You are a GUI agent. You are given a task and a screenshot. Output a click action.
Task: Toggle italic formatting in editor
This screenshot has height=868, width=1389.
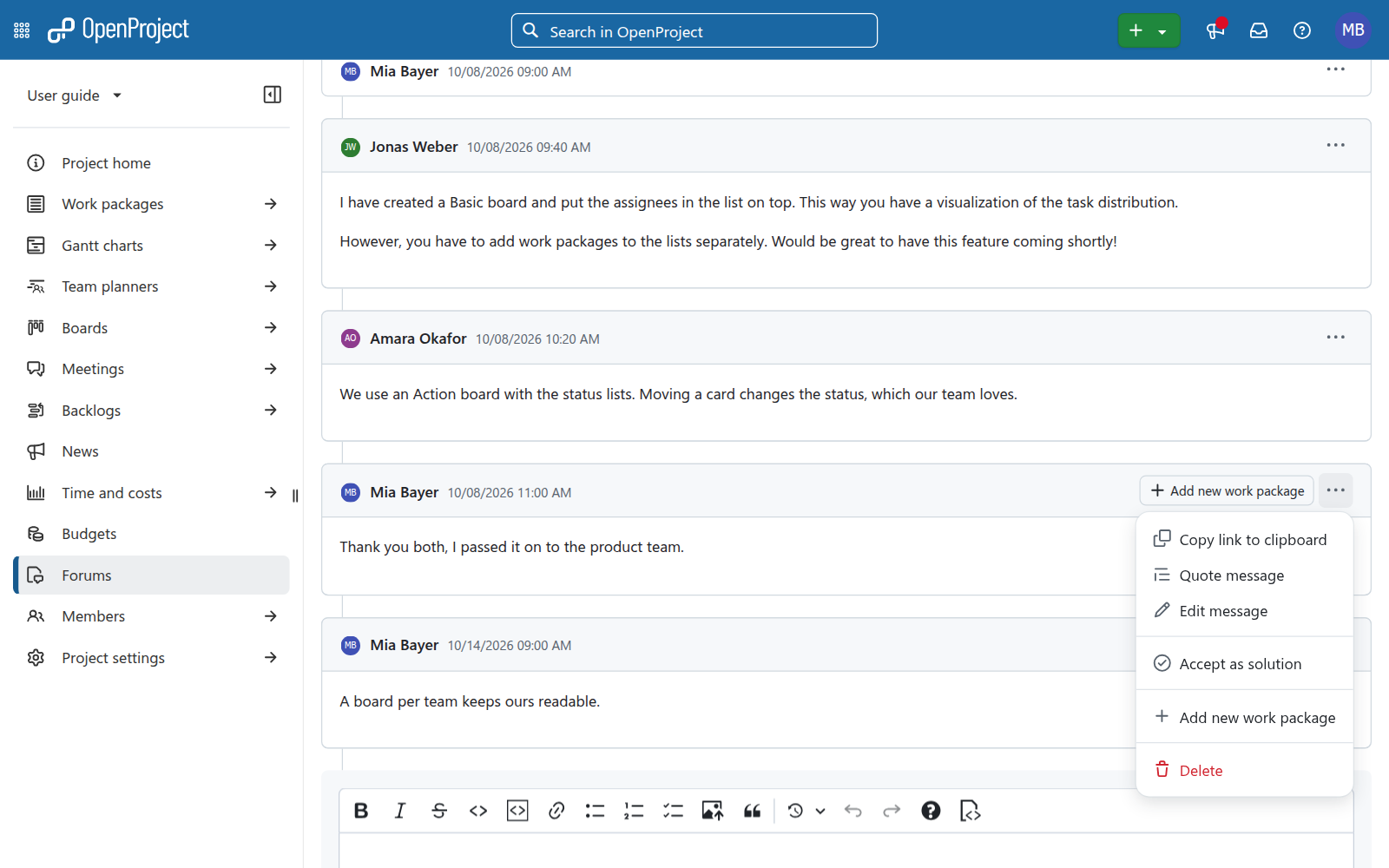point(399,811)
